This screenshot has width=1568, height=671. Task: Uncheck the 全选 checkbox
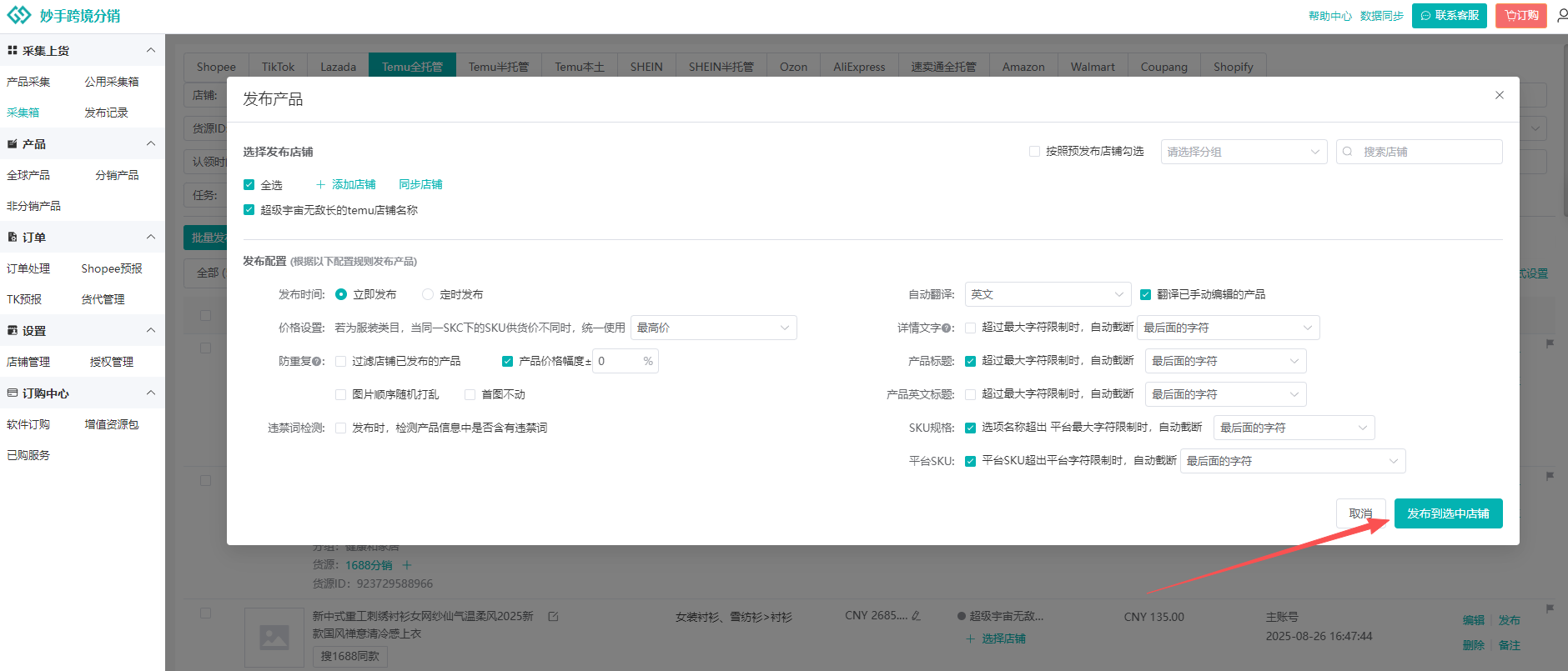coord(249,185)
